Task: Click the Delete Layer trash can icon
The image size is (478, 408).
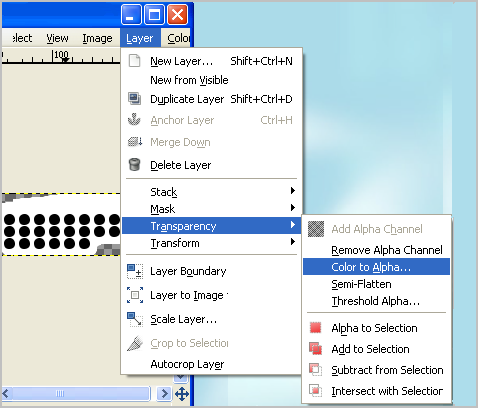Action: [134, 165]
